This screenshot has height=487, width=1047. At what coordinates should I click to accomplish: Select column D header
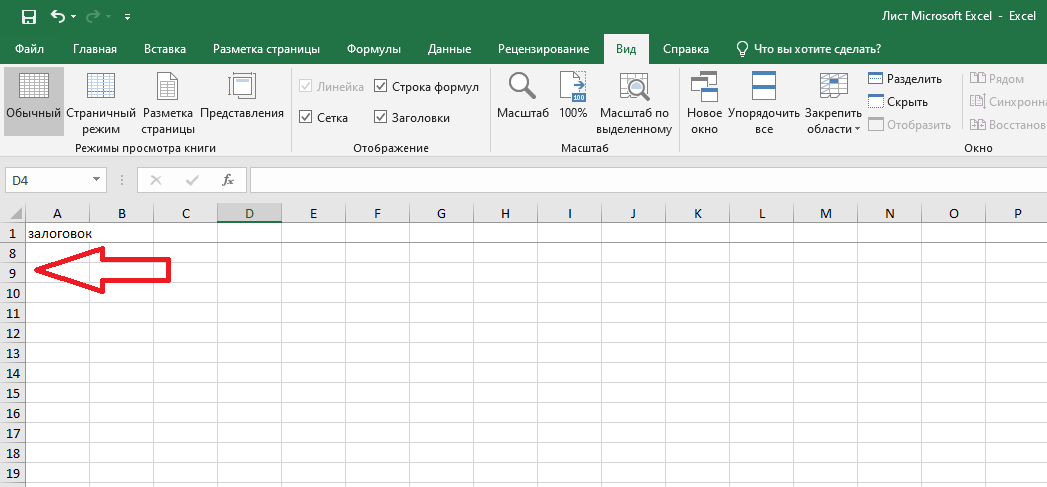(x=250, y=214)
